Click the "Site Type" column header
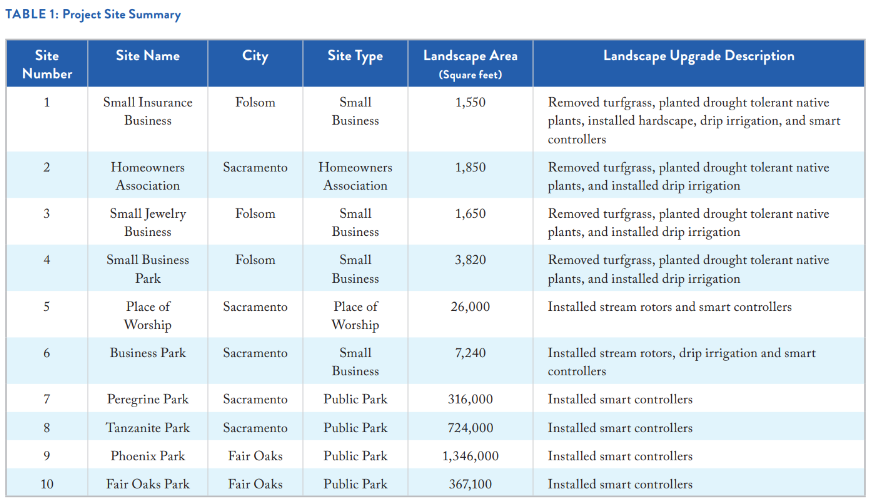Viewport: 875px width, 504px height. (x=355, y=56)
